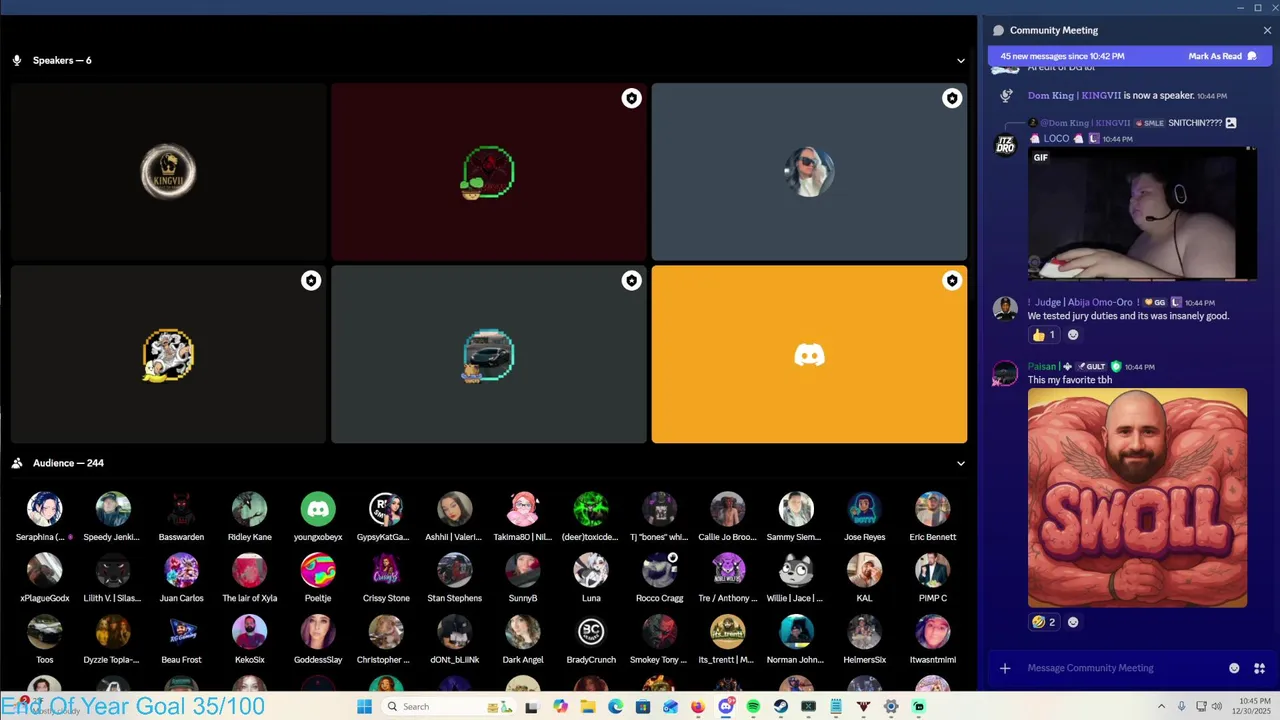Toggle the thumbs up reaction with count 1
Image resolution: width=1280 pixels, height=720 pixels.
[x=1044, y=335]
